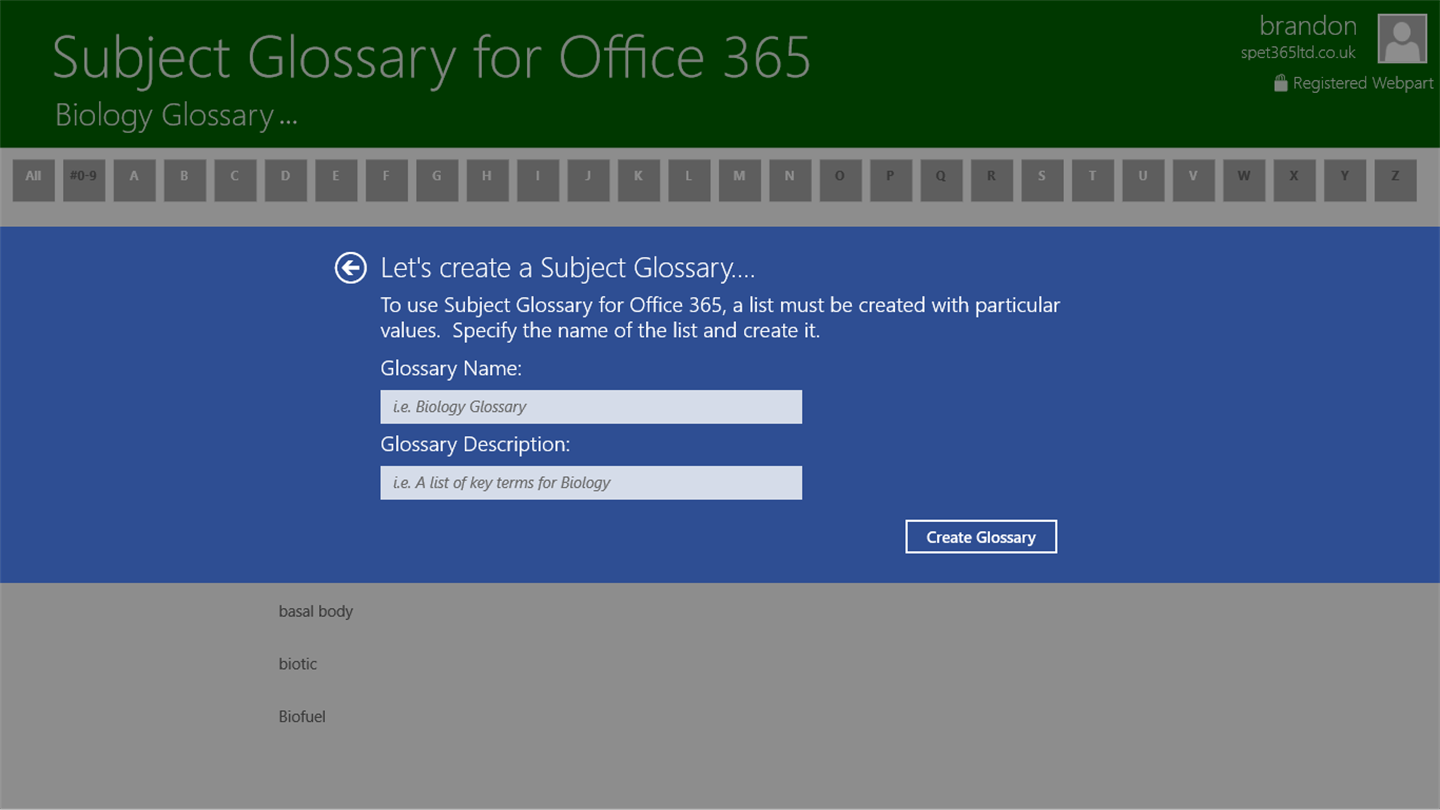Filter glossary by letter Y

1345,181
